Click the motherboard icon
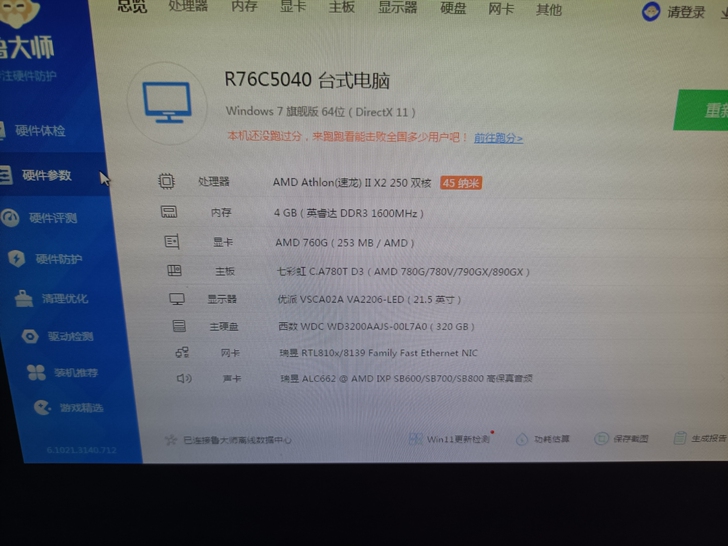The height and width of the screenshot is (546, 728). click(x=175, y=270)
